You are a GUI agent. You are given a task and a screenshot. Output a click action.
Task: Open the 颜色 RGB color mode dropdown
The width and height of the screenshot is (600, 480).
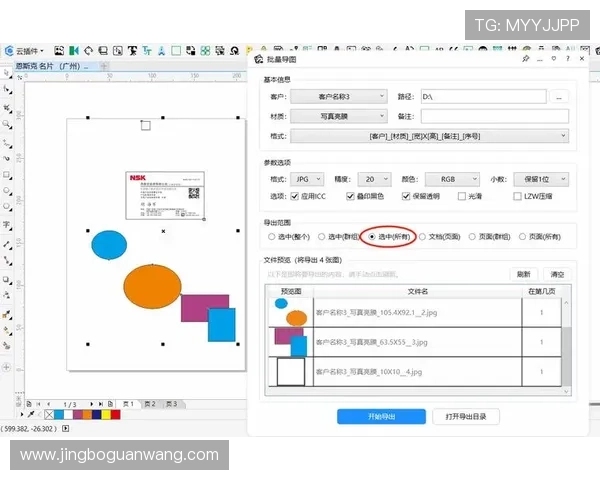coord(452,179)
